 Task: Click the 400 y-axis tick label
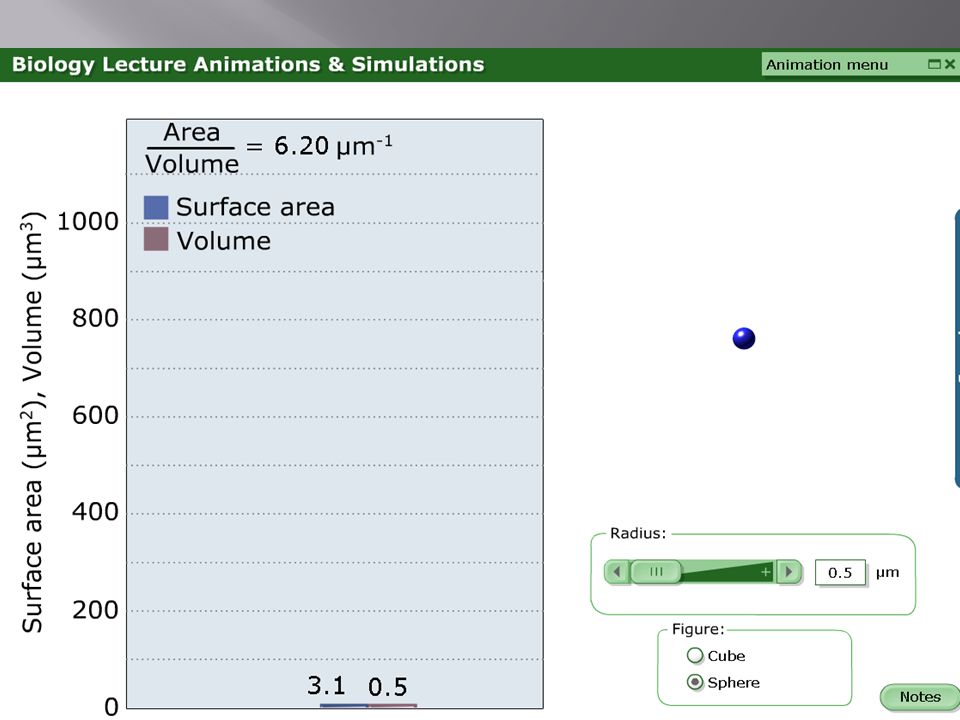pyautogui.click(x=95, y=512)
